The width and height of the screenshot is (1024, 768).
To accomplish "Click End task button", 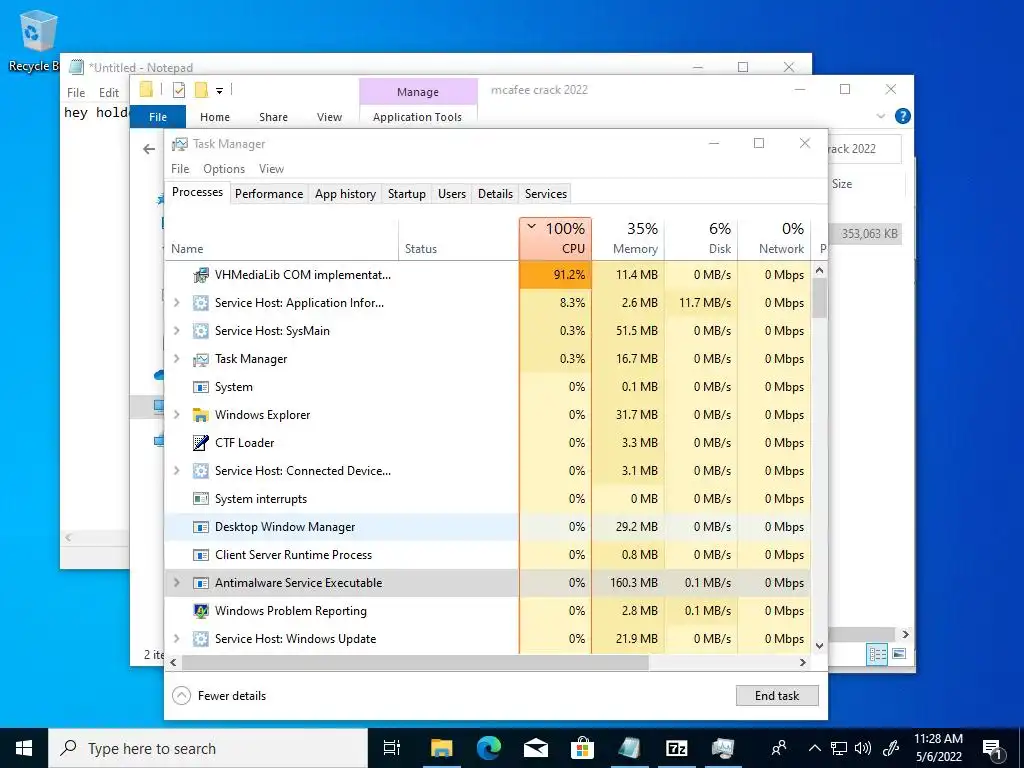I will (x=777, y=696).
